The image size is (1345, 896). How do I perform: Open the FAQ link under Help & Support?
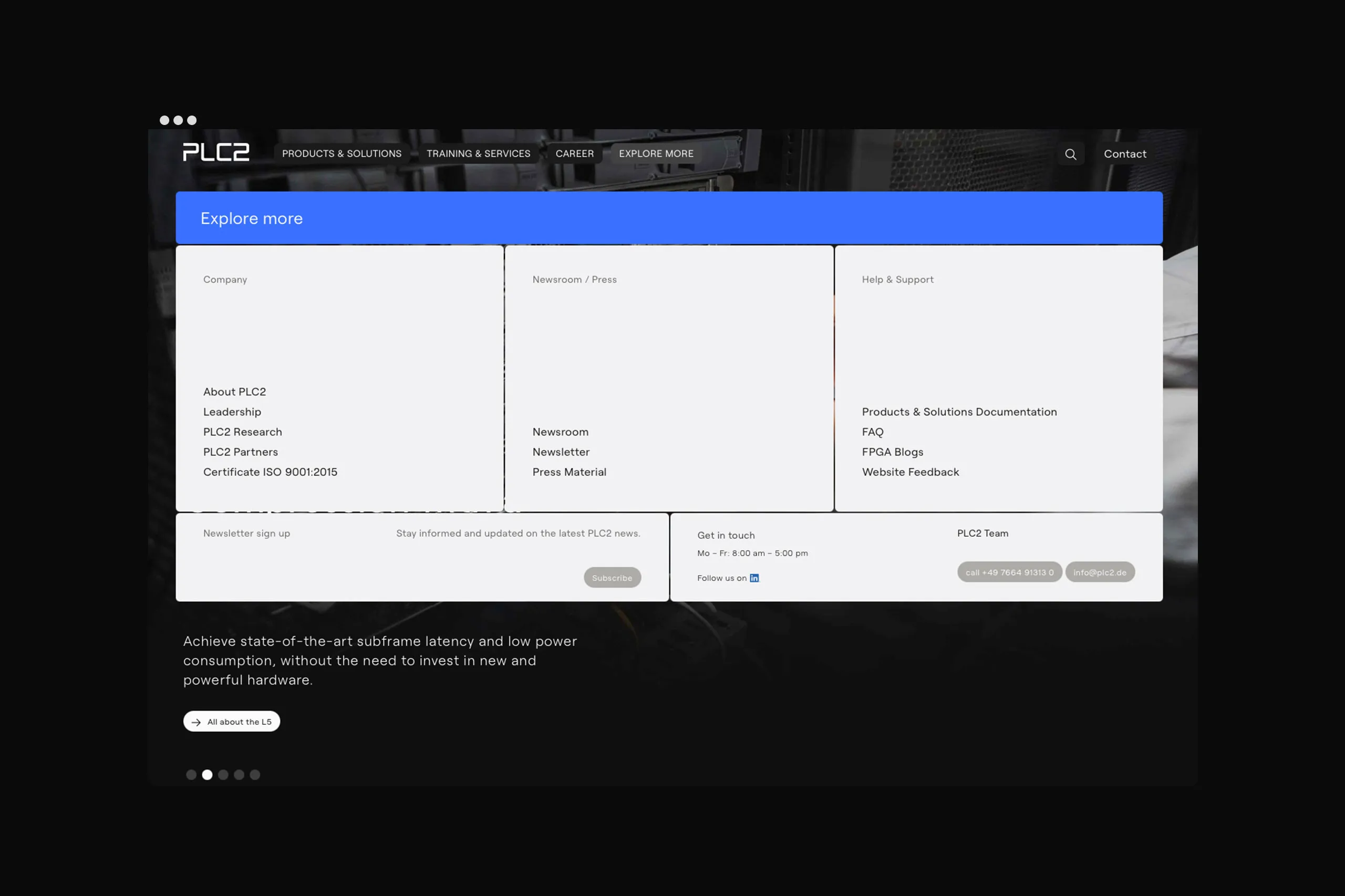pyautogui.click(x=872, y=432)
